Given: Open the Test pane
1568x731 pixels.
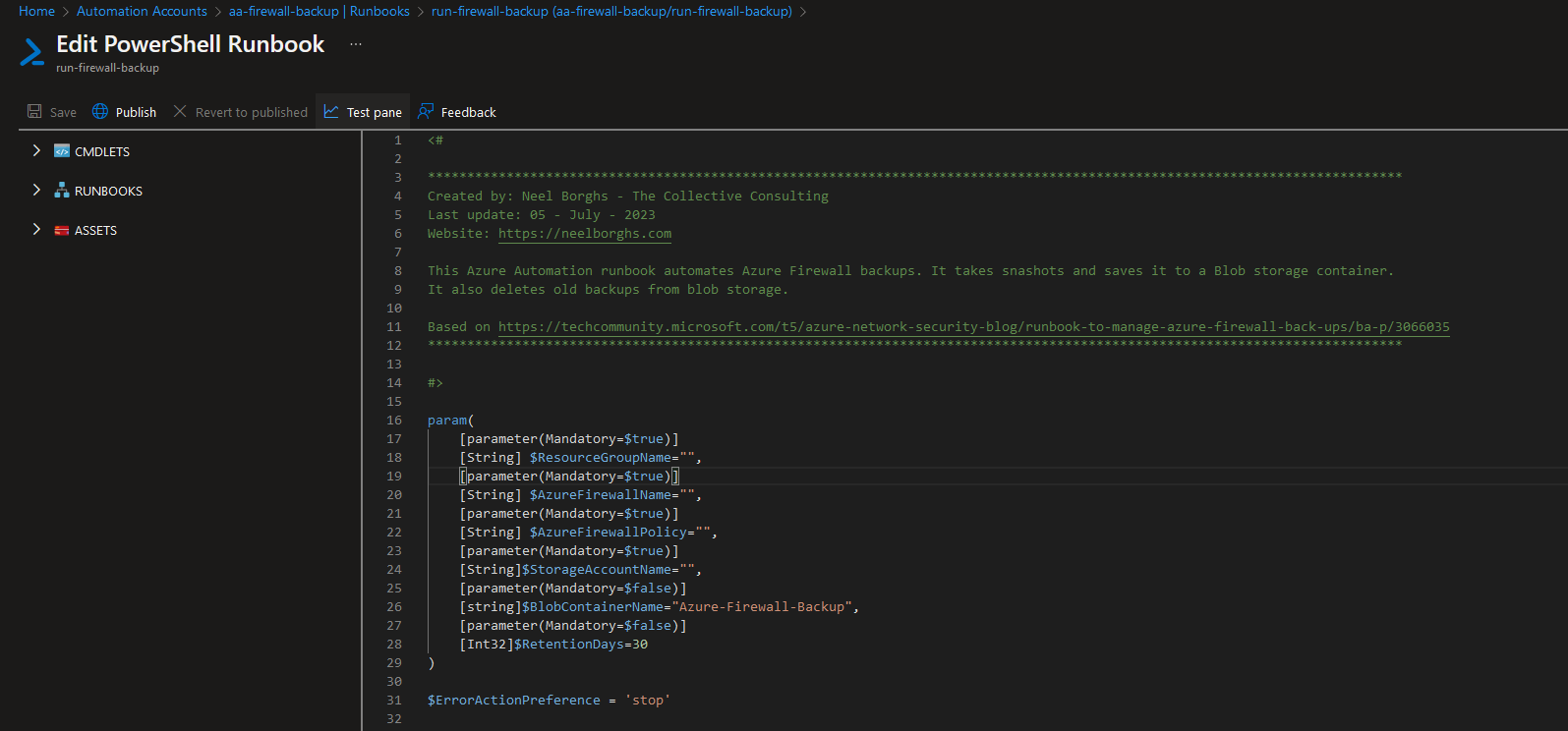Looking at the screenshot, I should click(x=363, y=112).
